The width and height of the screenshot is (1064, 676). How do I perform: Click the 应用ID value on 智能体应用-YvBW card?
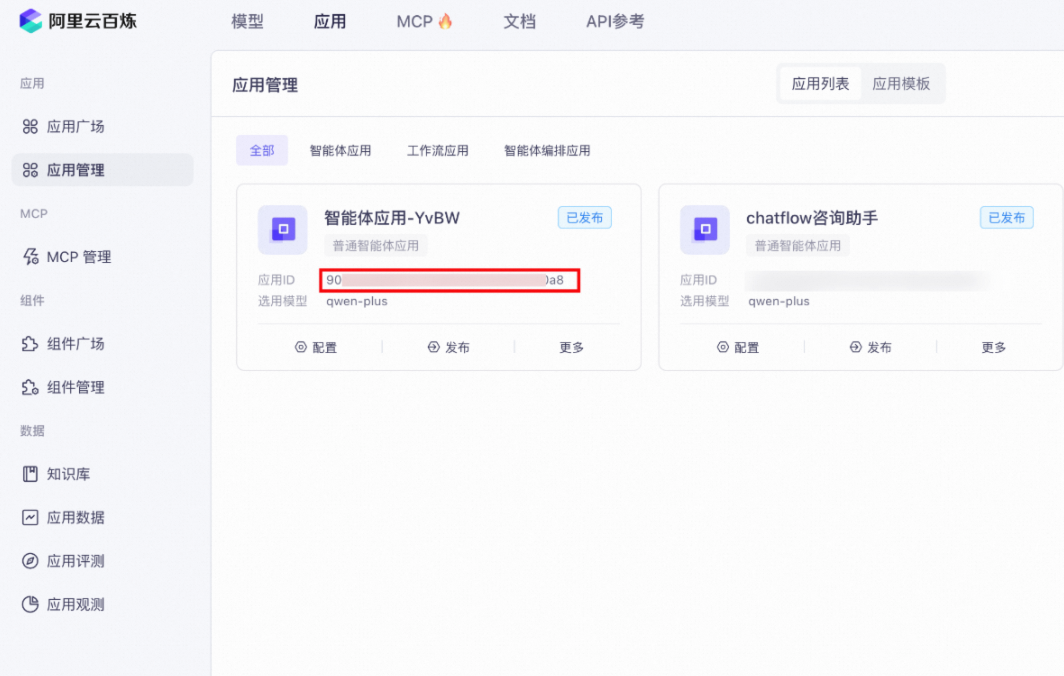[449, 280]
